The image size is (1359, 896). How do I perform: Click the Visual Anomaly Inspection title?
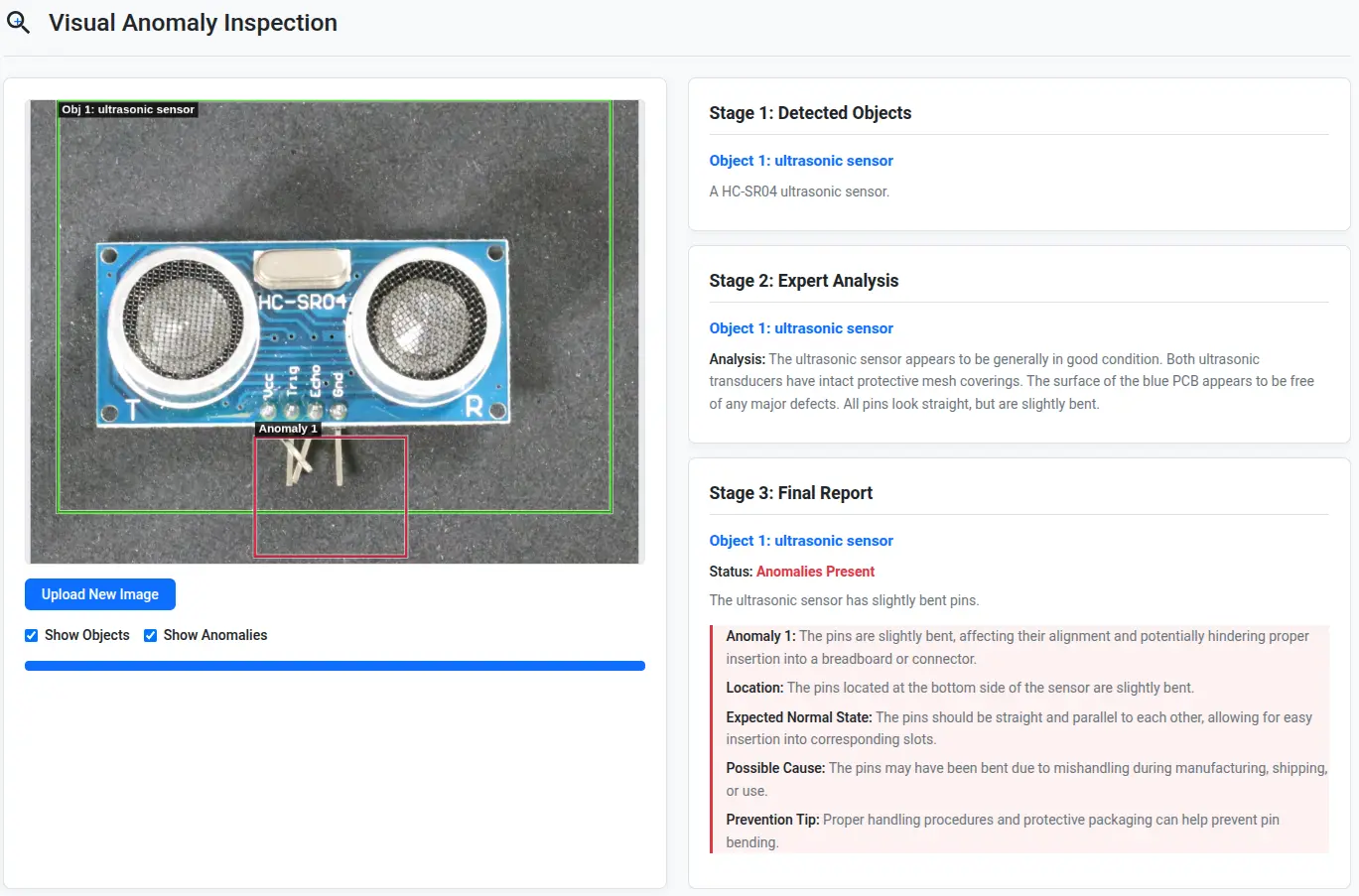point(193,23)
